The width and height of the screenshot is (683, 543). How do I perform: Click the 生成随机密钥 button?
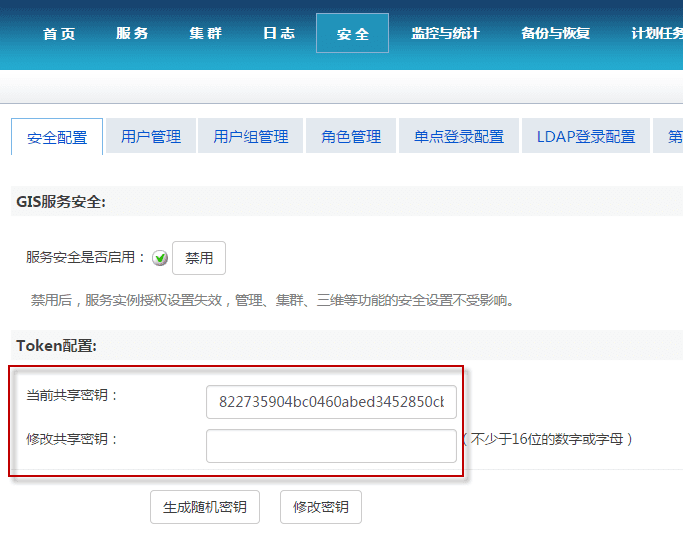click(205, 507)
